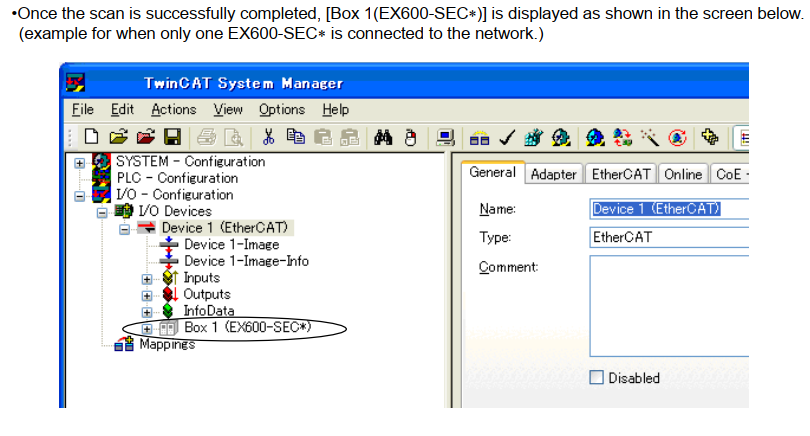
Task: Open the Help menu
Action: coord(336,110)
